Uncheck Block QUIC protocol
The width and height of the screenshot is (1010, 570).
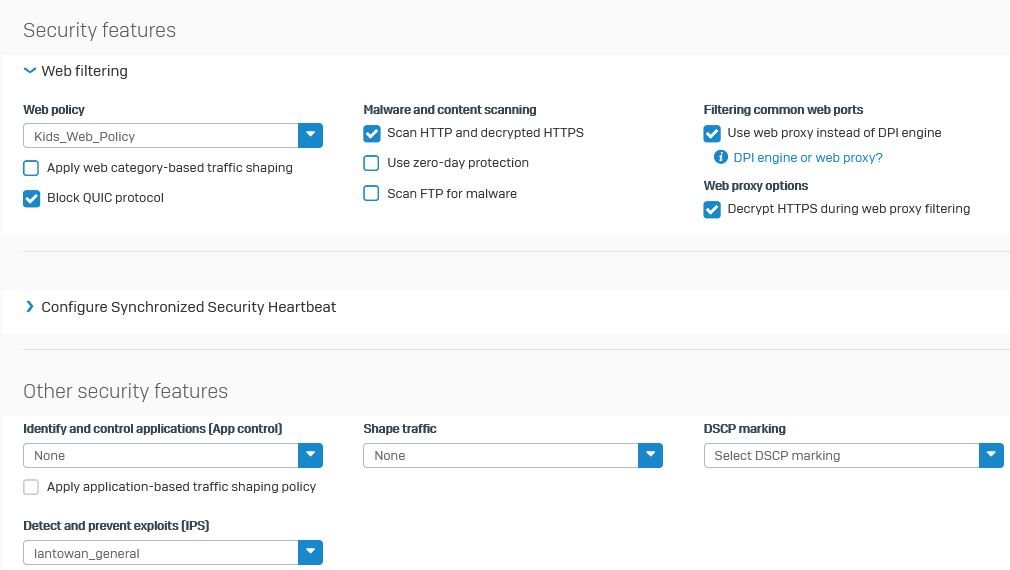(x=31, y=198)
